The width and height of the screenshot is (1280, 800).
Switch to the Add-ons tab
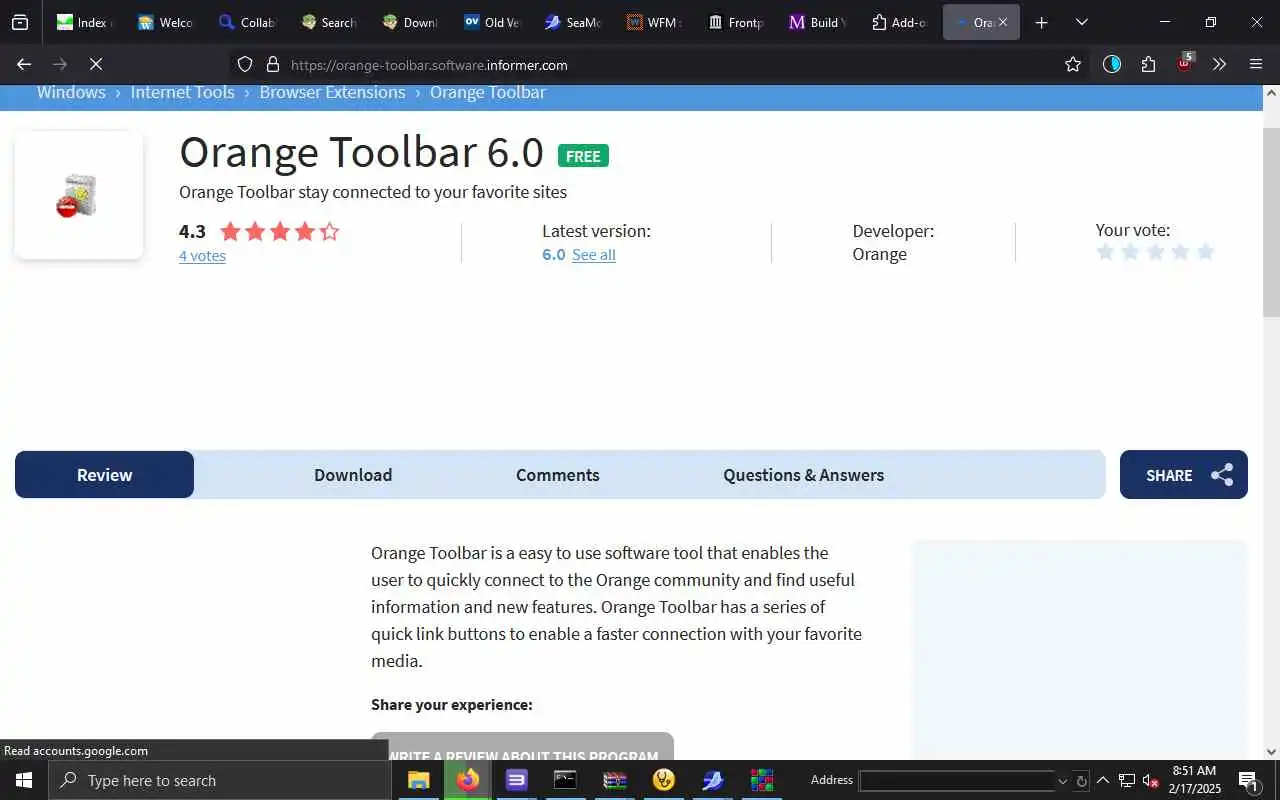coord(899,22)
